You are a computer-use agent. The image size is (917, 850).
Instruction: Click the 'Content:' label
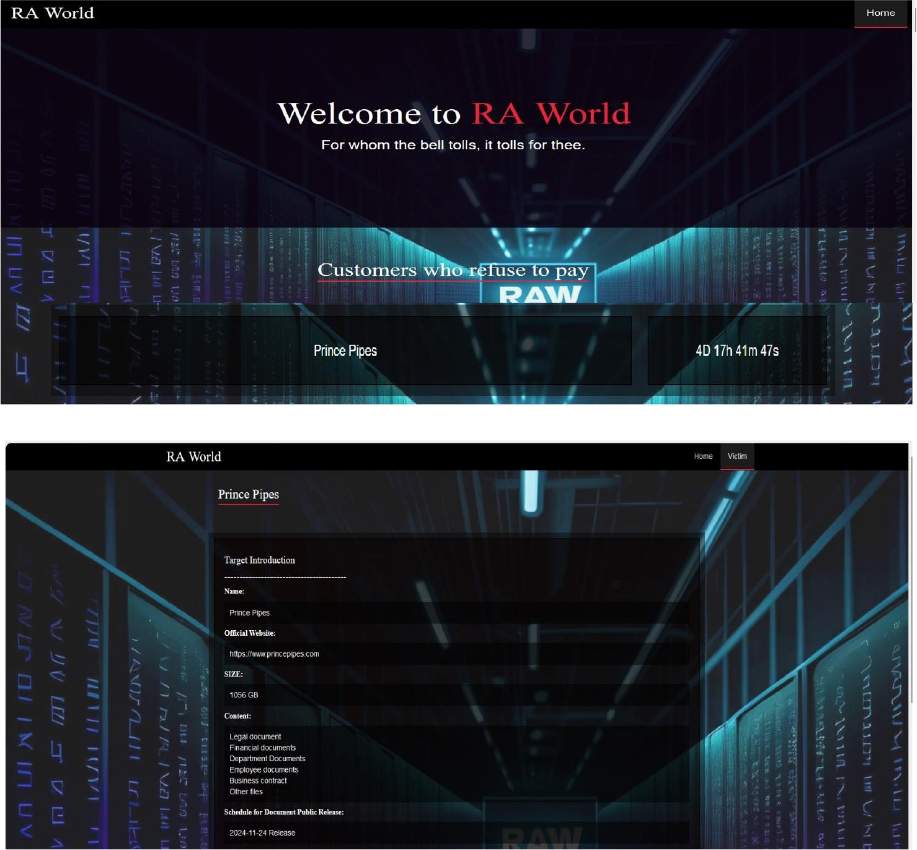click(237, 715)
